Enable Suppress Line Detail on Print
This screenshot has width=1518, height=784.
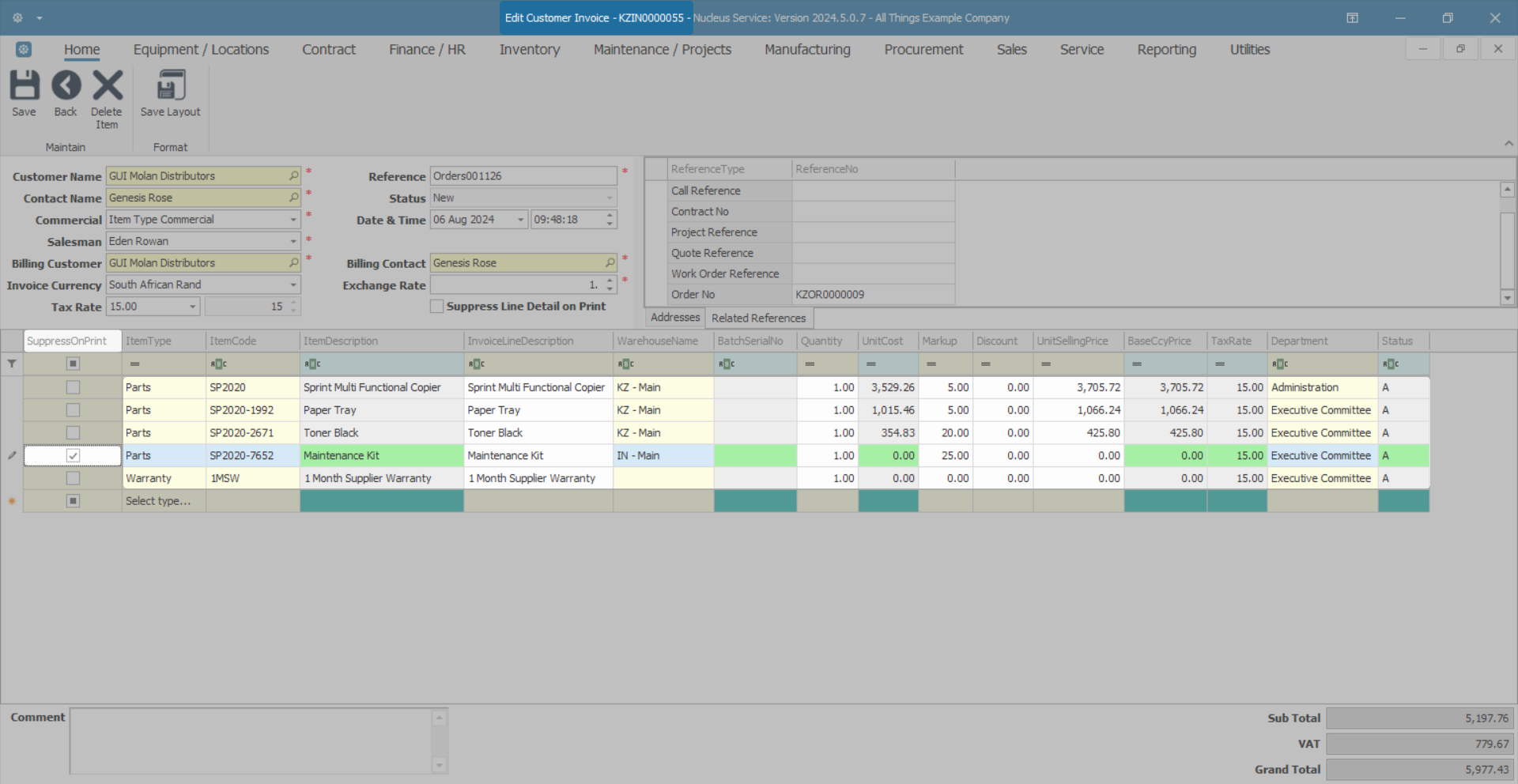436,307
